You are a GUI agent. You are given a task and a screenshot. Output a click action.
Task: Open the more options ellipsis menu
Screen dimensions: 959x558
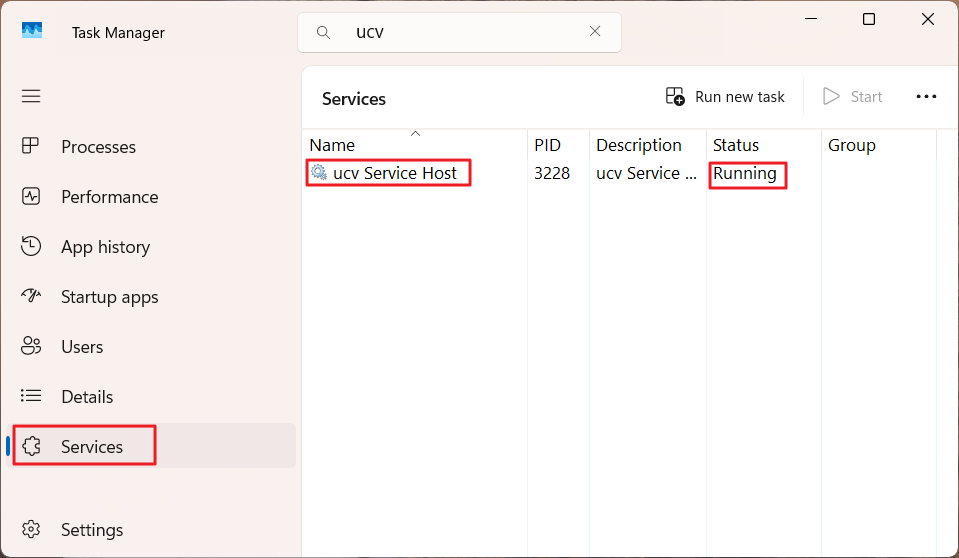pos(926,97)
